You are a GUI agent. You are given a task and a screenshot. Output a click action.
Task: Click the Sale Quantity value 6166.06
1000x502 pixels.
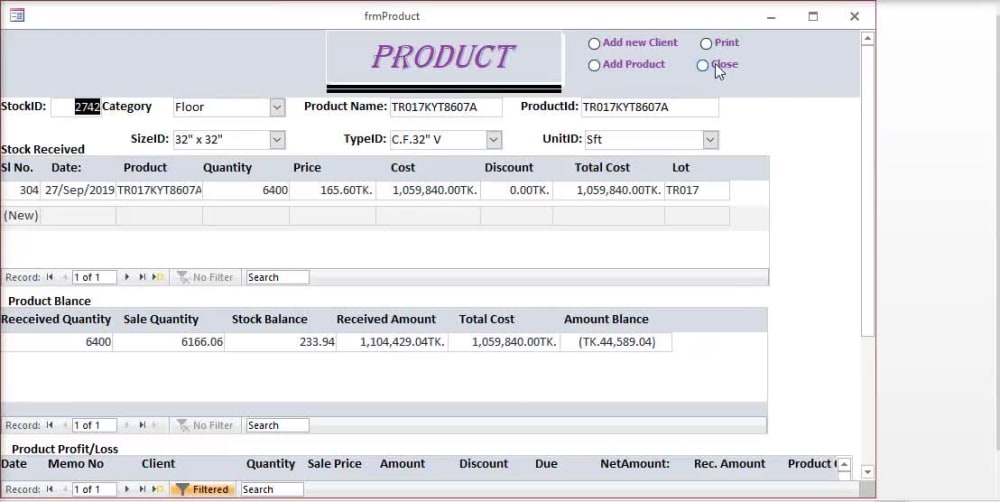tap(169, 342)
